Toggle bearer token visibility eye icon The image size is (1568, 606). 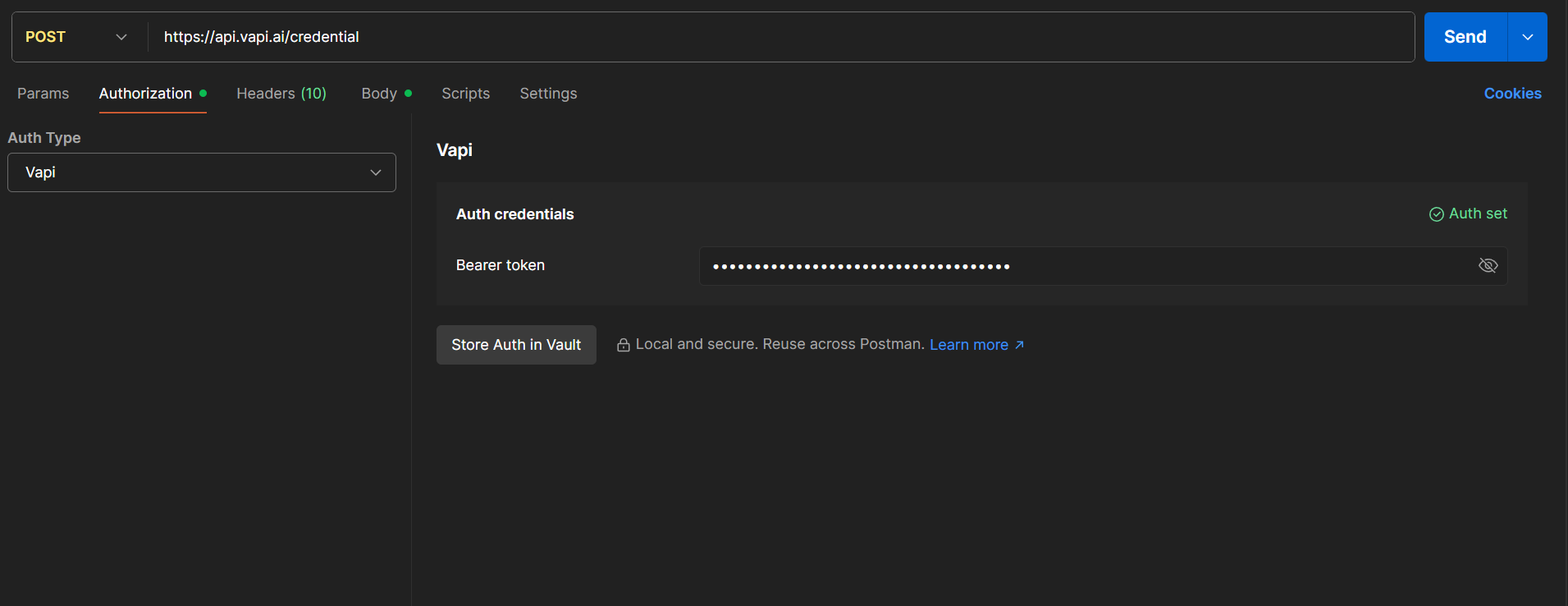(x=1488, y=265)
